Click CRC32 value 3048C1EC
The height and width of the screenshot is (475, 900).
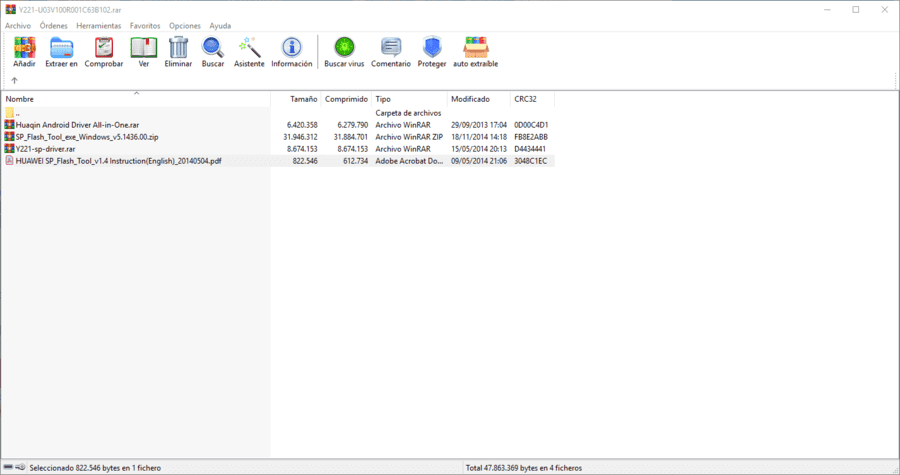[530, 161]
